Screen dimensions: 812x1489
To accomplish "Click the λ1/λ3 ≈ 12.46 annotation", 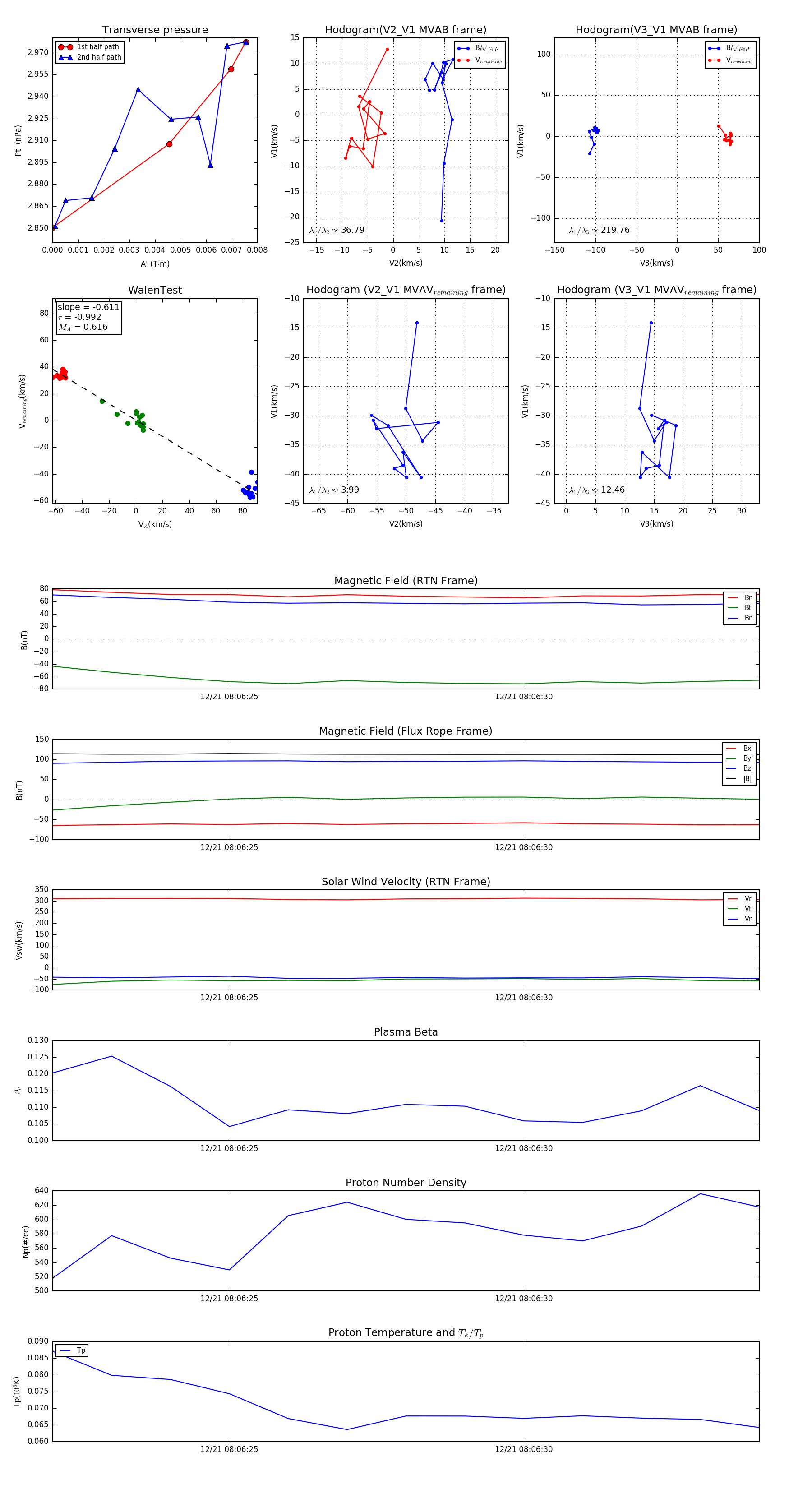I will click(596, 490).
